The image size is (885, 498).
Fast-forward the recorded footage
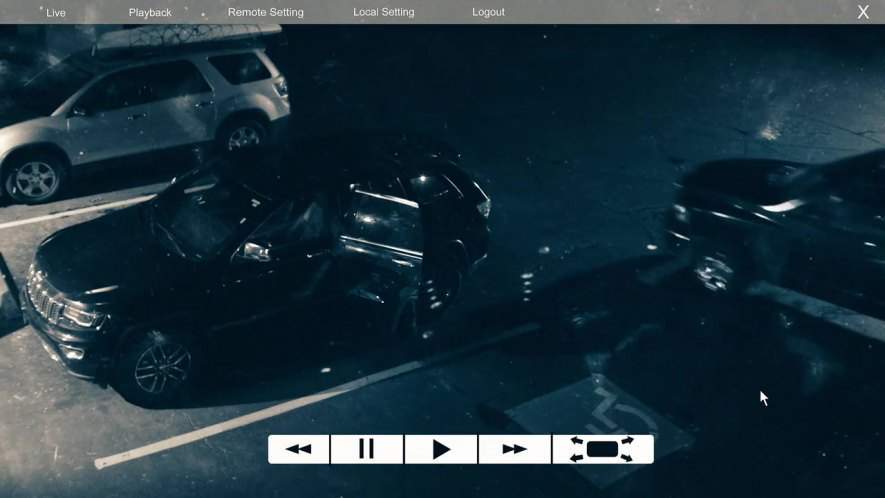tap(514, 449)
